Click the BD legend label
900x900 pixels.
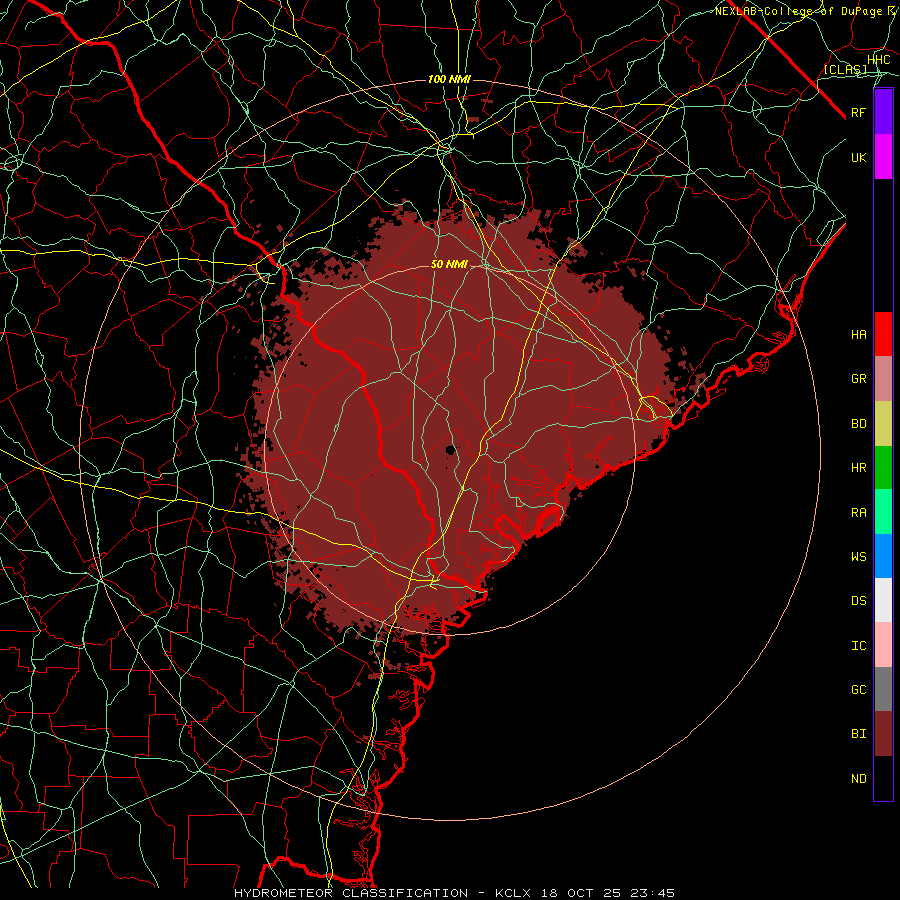859,424
